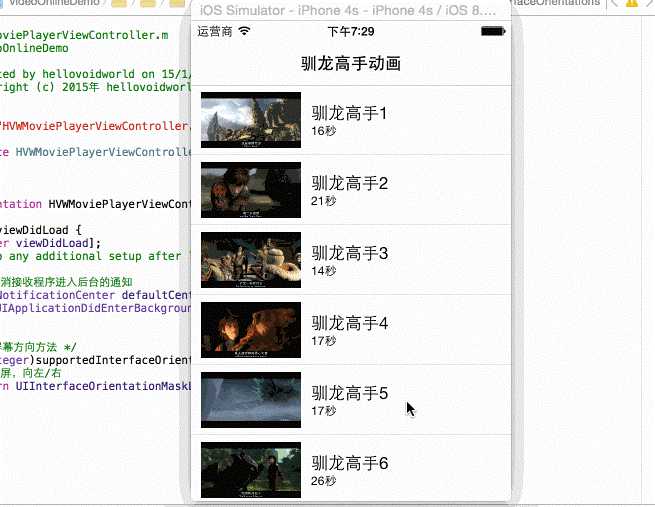Click the hellovoidworld on 15/1 comment line
This screenshot has height=507, width=655.
pyautogui.click(x=95, y=74)
